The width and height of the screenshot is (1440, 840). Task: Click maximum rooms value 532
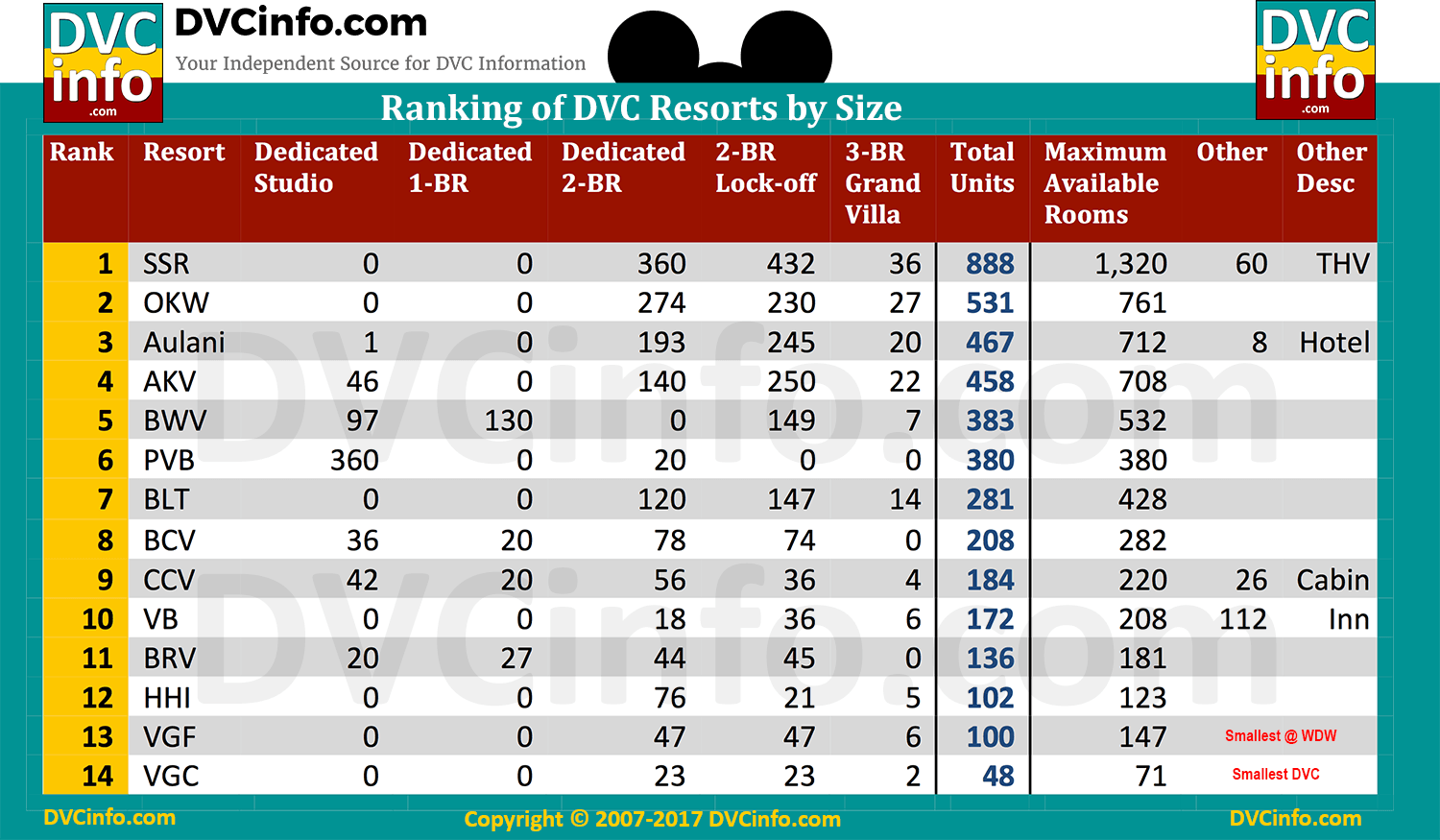click(1142, 420)
